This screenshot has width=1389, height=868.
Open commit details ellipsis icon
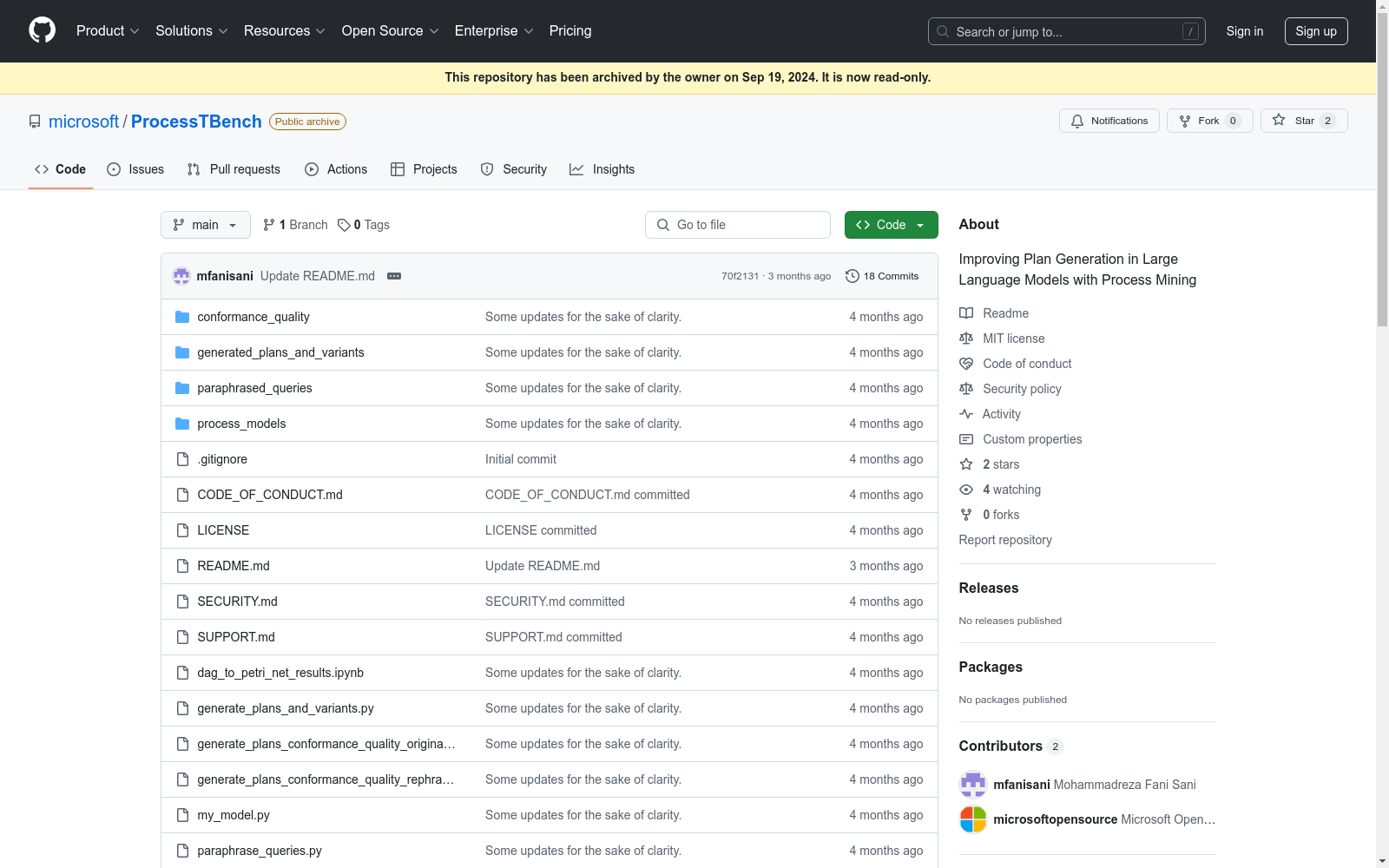(394, 276)
